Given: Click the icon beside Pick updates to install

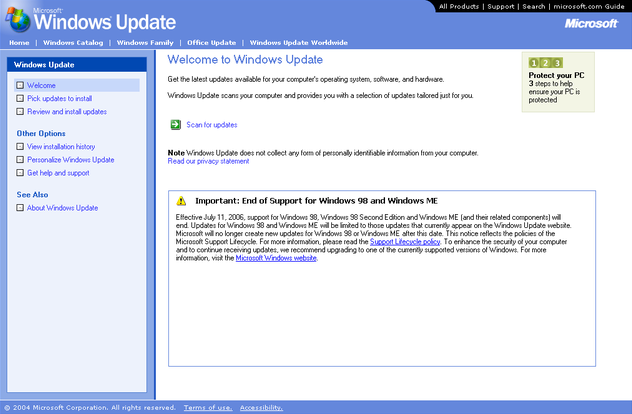Looking at the screenshot, I should pyautogui.click(x=20, y=99).
